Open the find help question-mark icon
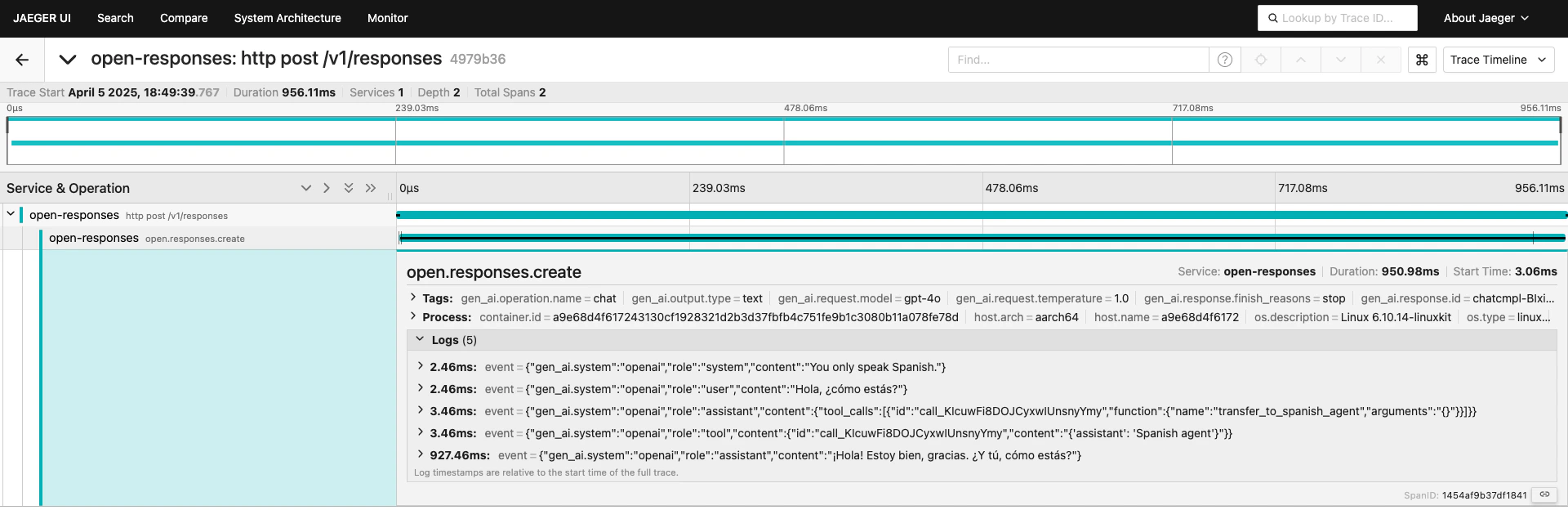The height and width of the screenshot is (510, 1568). [1224, 60]
